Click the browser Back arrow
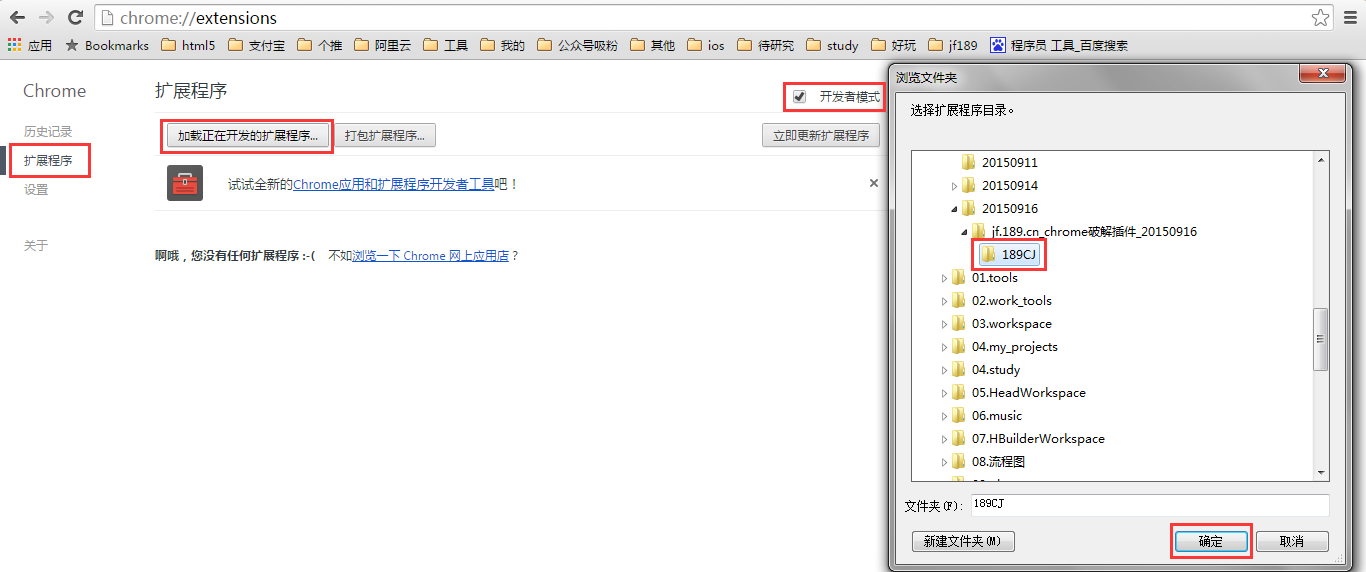The width and height of the screenshot is (1366, 572). 17,17
